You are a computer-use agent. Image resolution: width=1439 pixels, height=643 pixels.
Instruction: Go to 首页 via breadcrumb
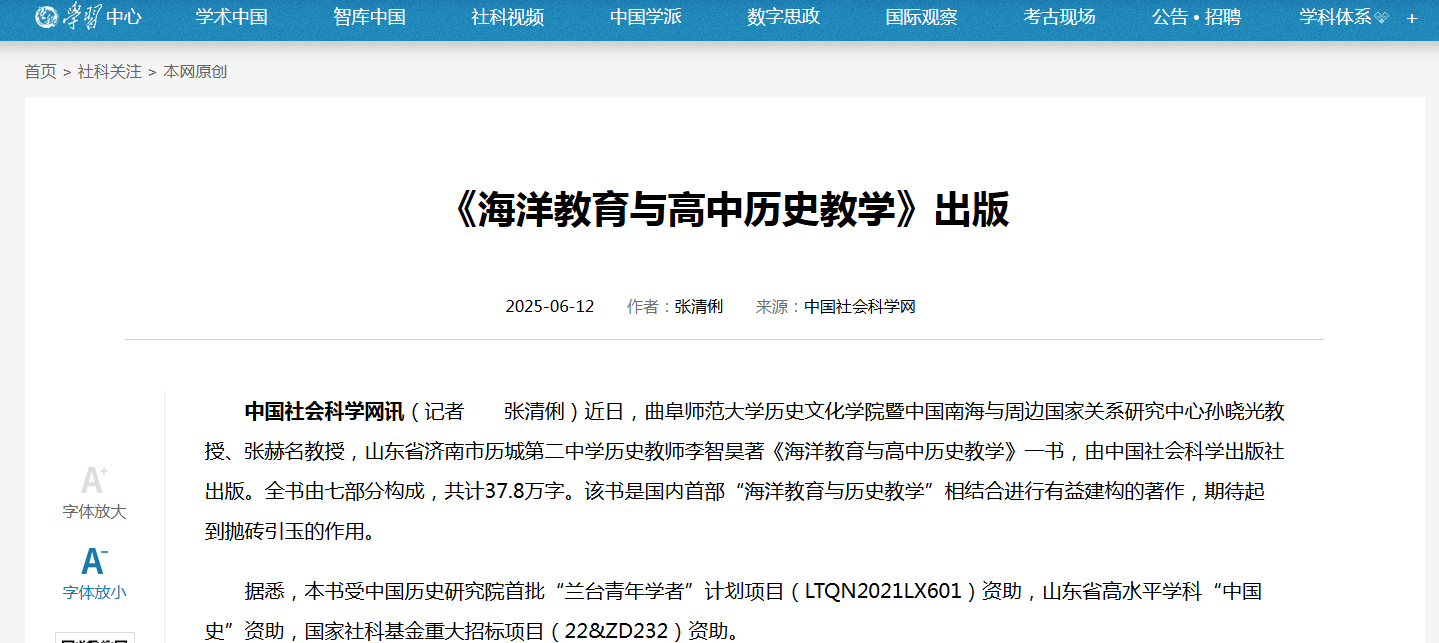click(41, 72)
